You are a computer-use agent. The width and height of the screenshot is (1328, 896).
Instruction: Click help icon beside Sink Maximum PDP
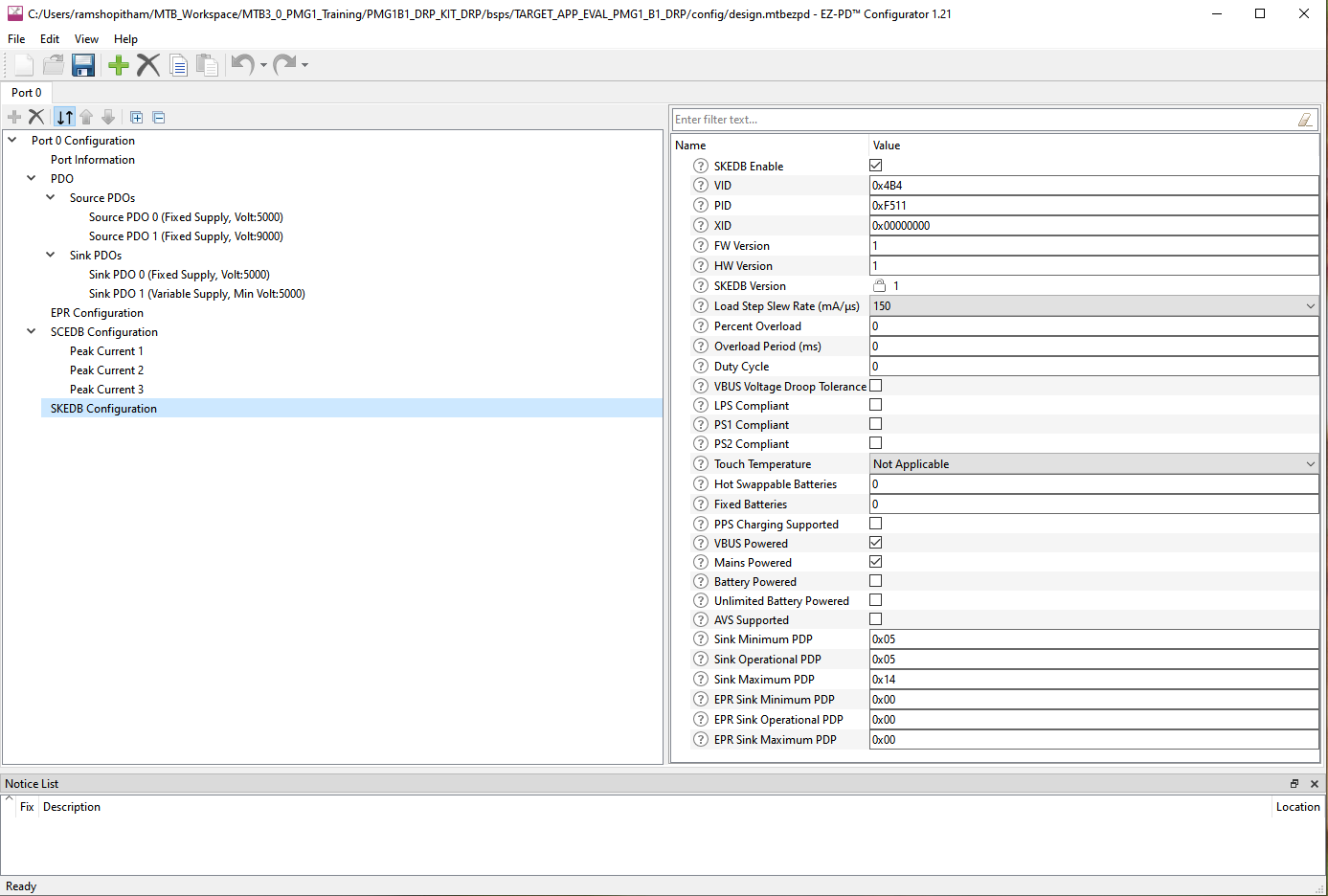pyautogui.click(x=701, y=680)
